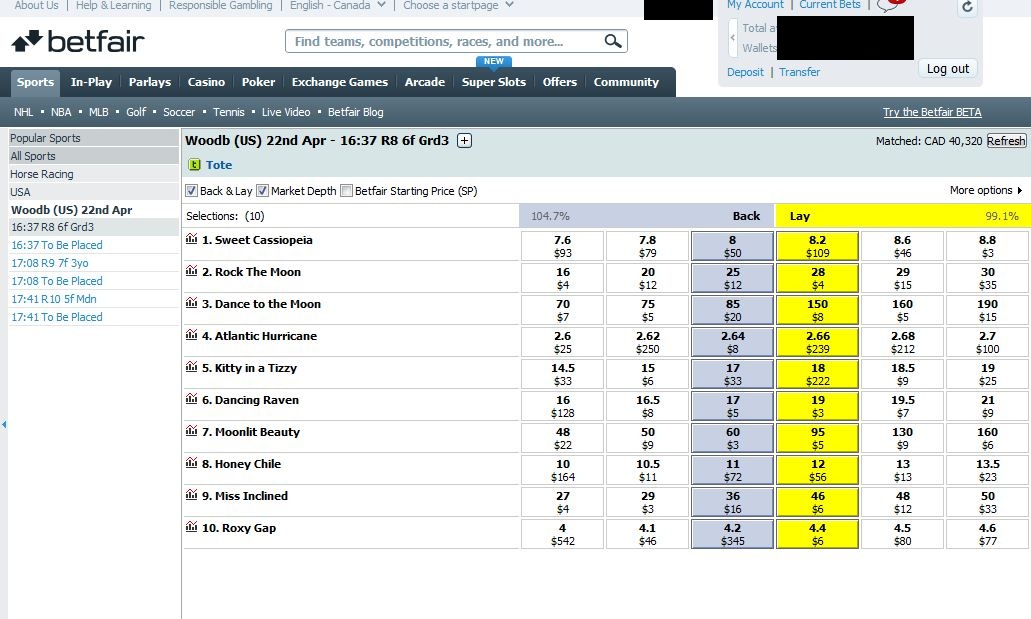This screenshot has height=619, width=1031.
Task: Collapse the left sidebar arrow
Action: pos(4,425)
